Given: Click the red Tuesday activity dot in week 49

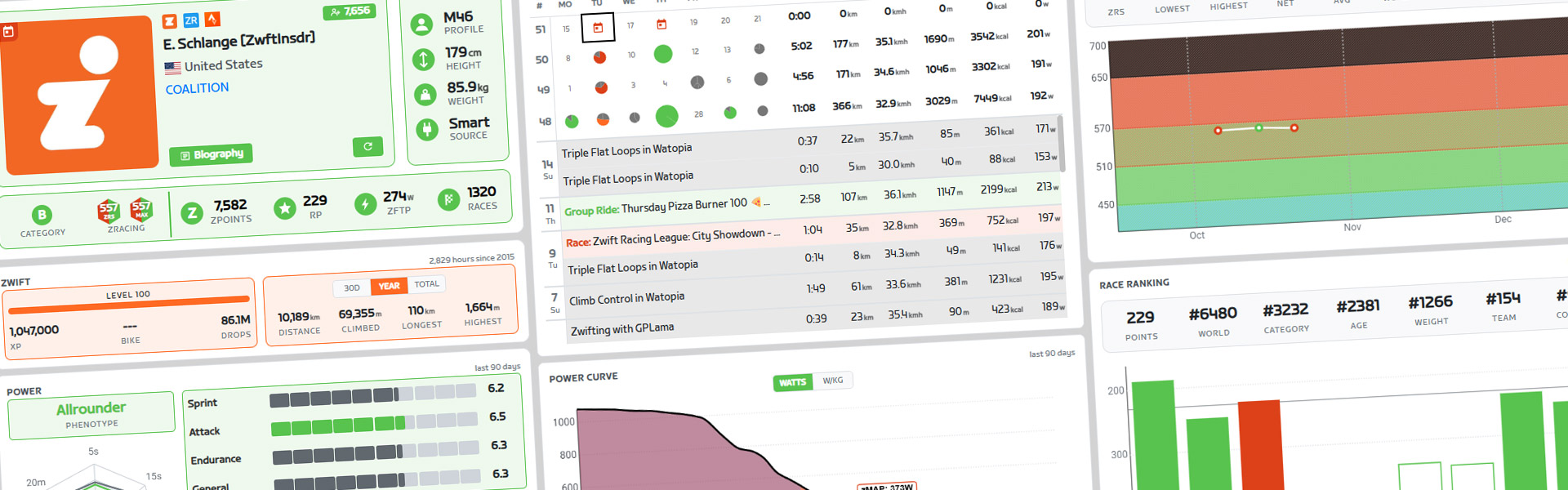Looking at the screenshot, I should (601, 87).
